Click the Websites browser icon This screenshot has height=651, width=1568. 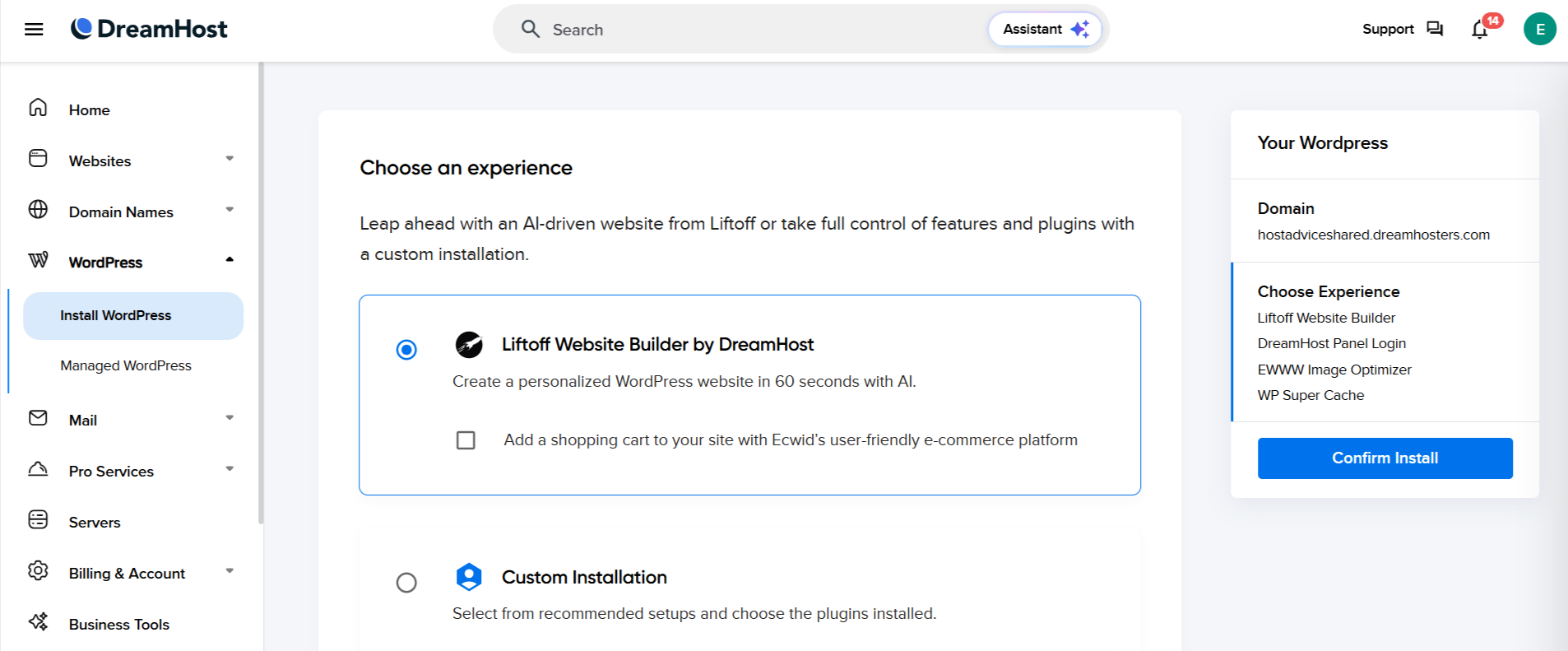[38, 158]
